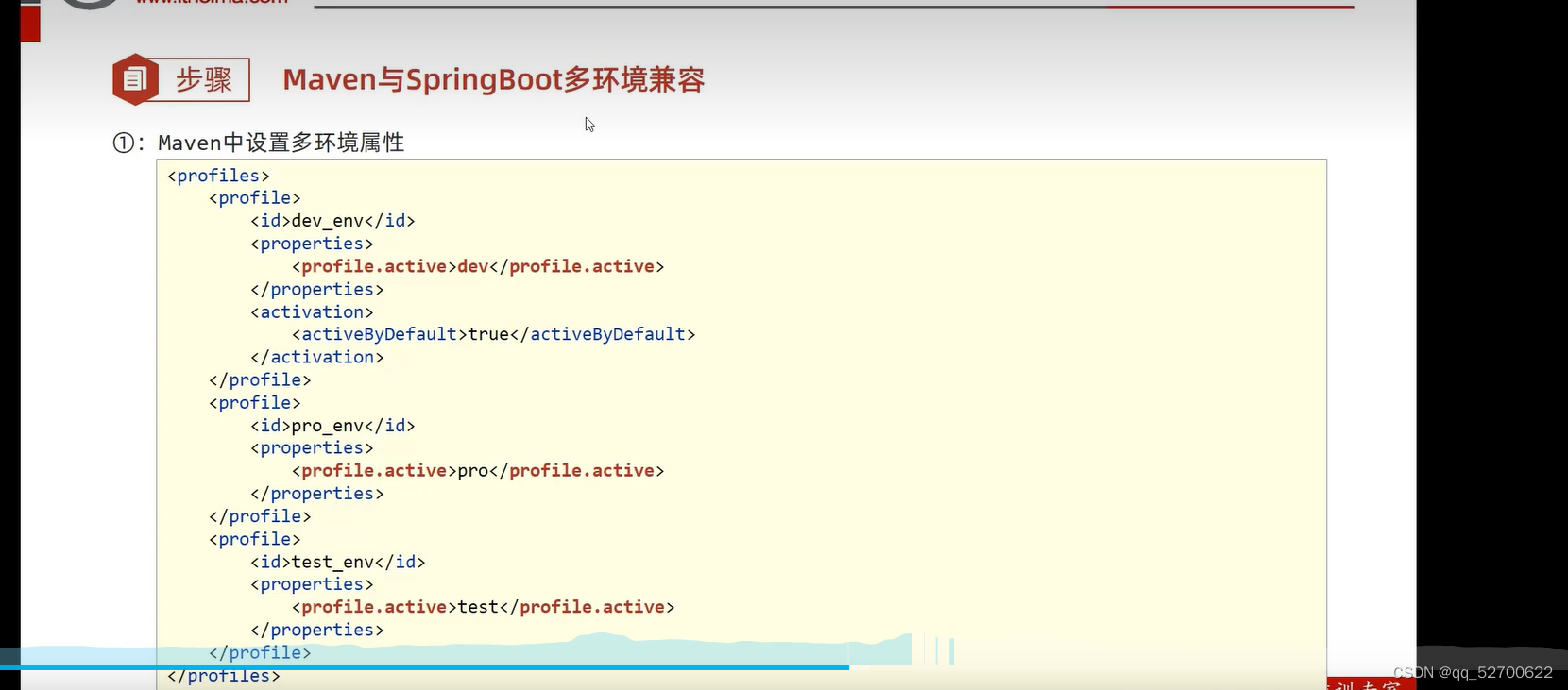Image resolution: width=1568 pixels, height=690 pixels.
Task: Select the heading Maven与SpringBoot多环境兼容
Action: (x=494, y=79)
